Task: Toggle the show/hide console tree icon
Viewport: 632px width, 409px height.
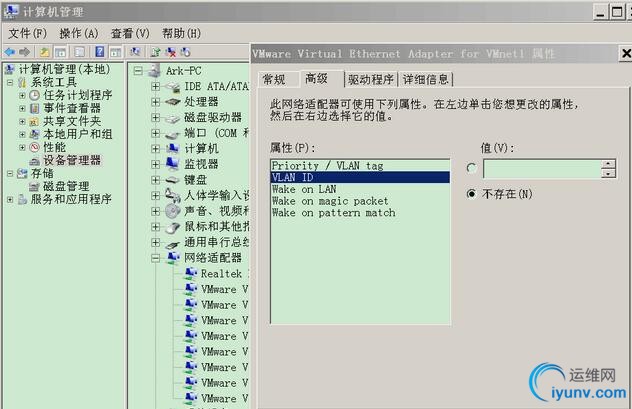Action: click(60, 52)
